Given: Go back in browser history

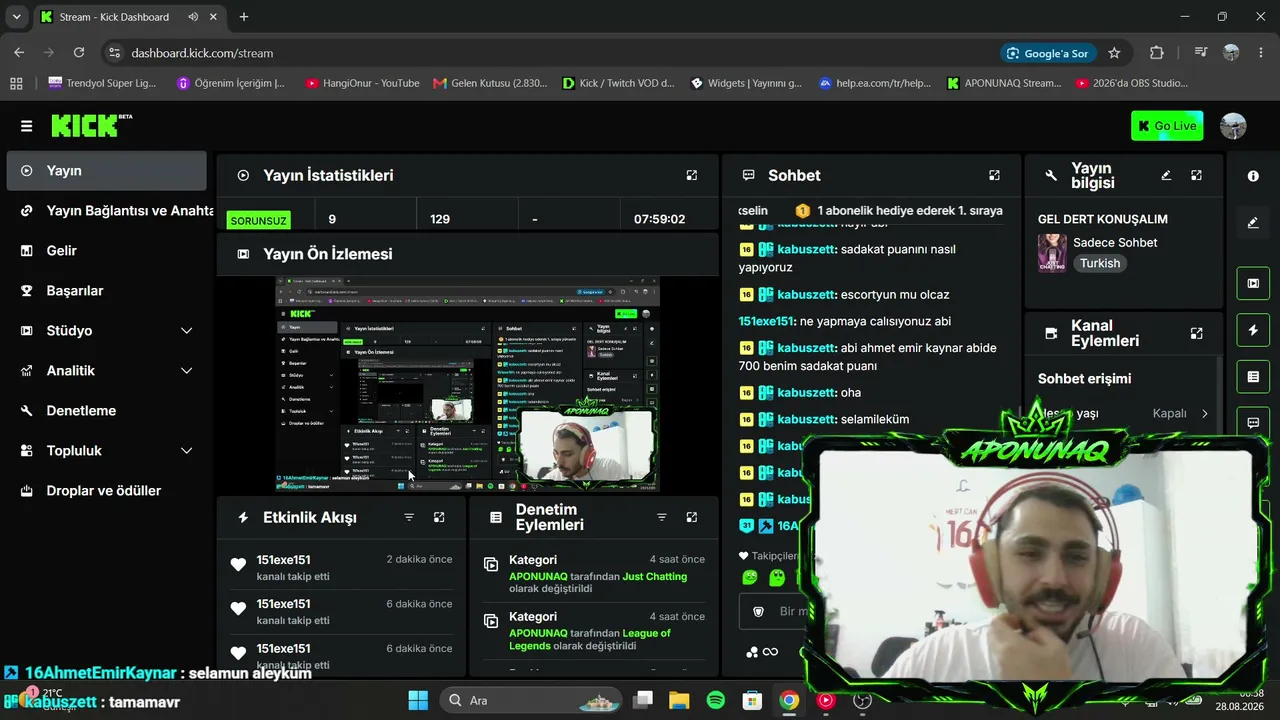Looking at the screenshot, I should 19,53.
